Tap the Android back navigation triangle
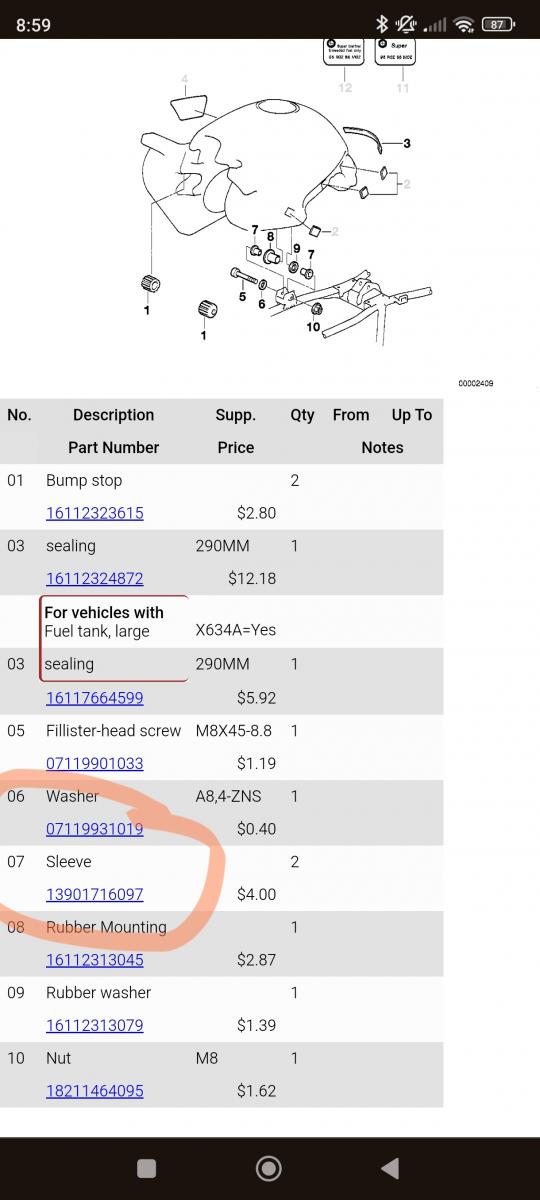This screenshot has height=1200, width=540. point(390,1168)
